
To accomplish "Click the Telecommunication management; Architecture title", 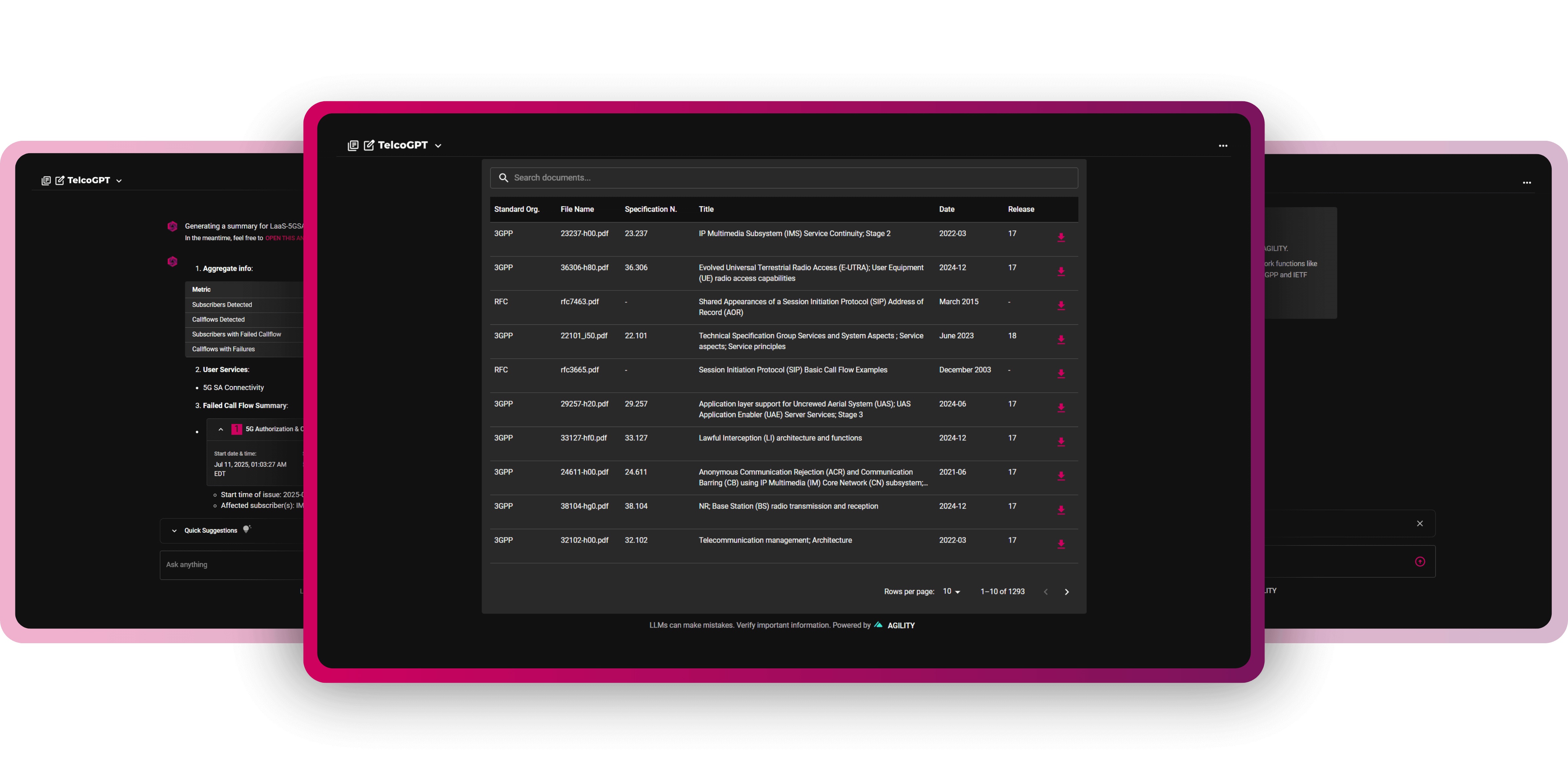I will [775, 541].
